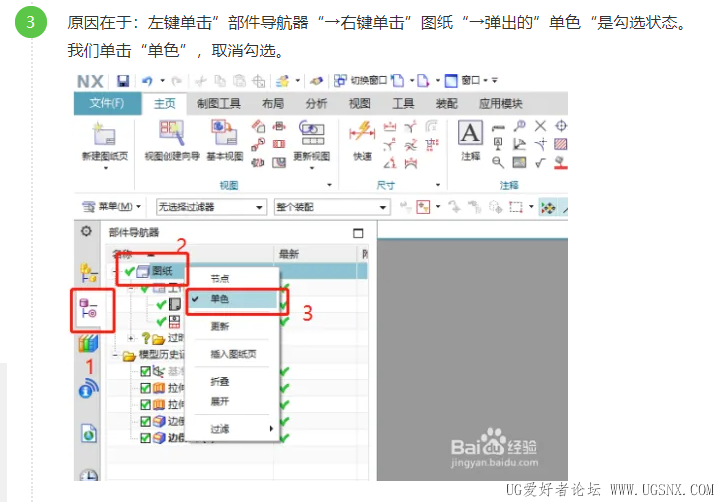The height and width of the screenshot is (502, 719).
Task: Open the Reuse Library books icon
Action: [x=88, y=343]
